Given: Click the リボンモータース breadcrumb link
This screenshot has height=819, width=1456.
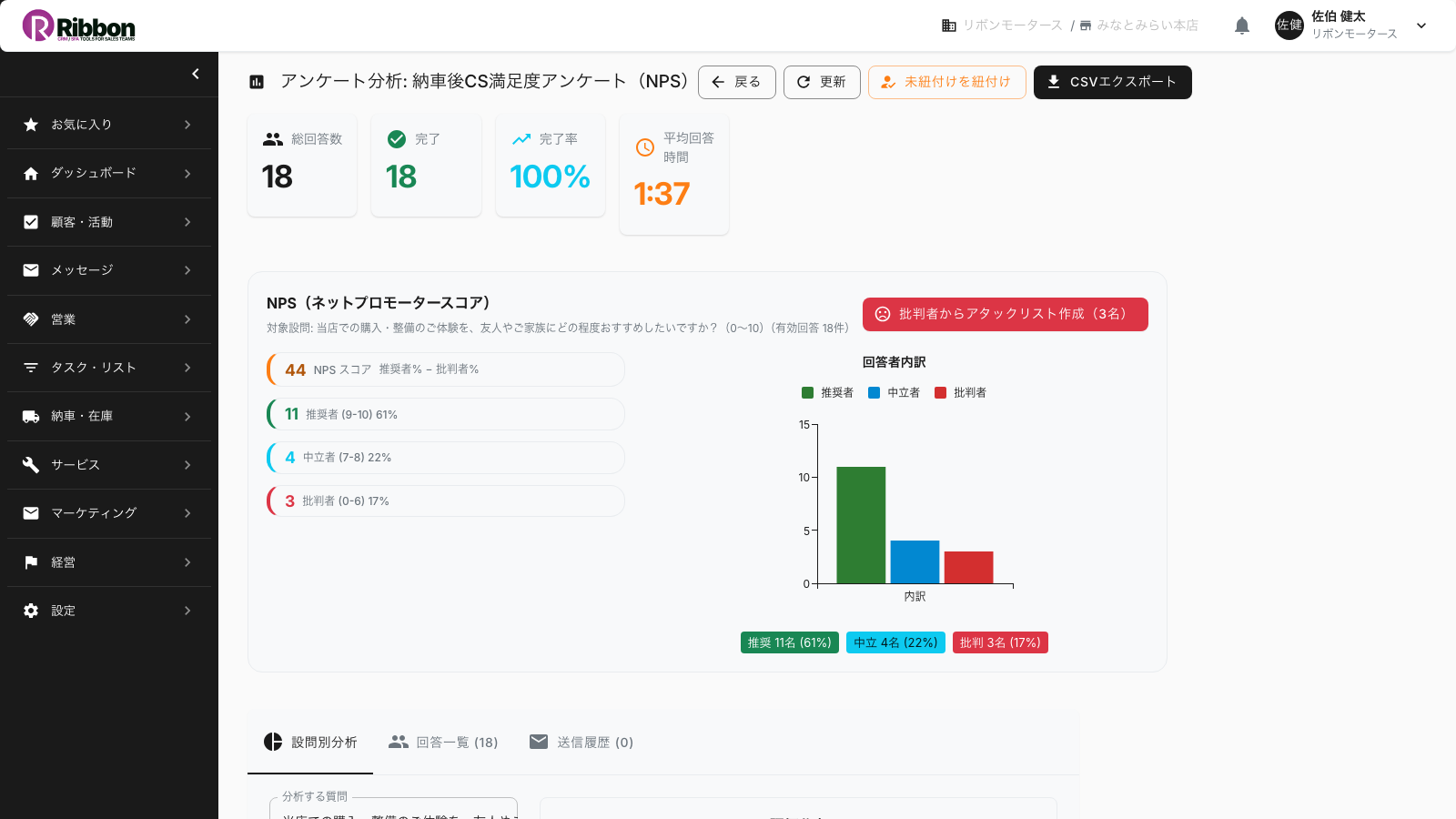Looking at the screenshot, I should click(1013, 25).
